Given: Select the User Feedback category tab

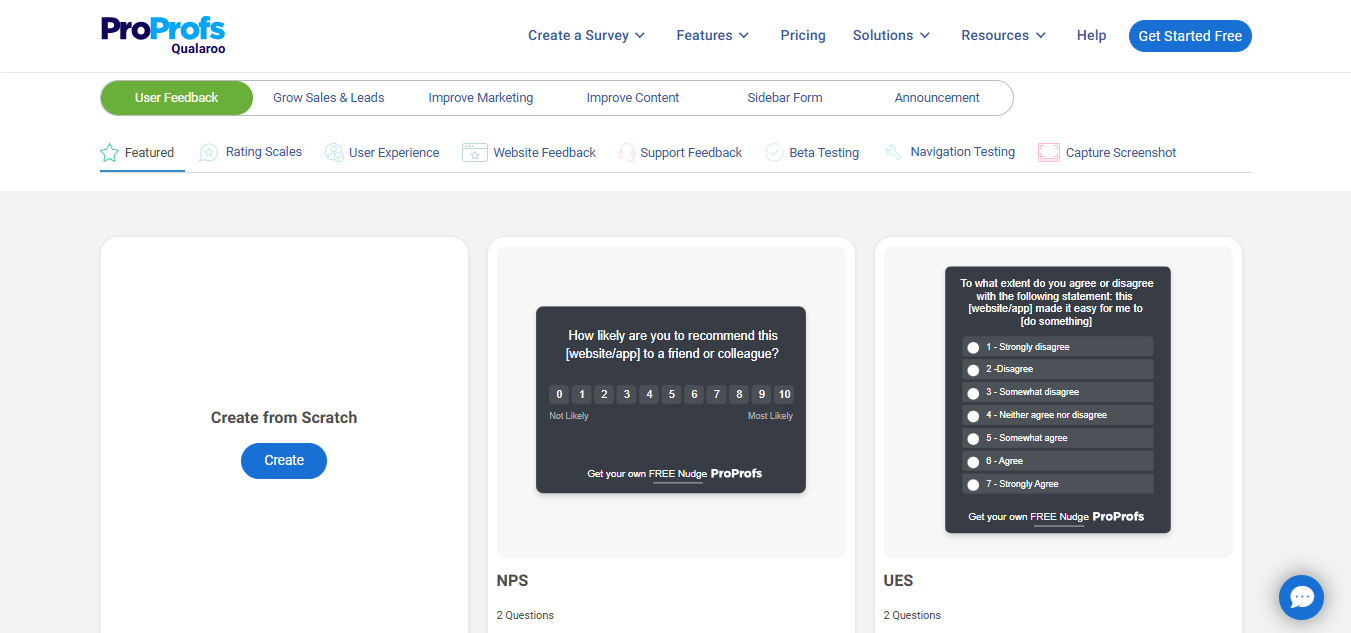Looking at the screenshot, I should pos(176,98).
